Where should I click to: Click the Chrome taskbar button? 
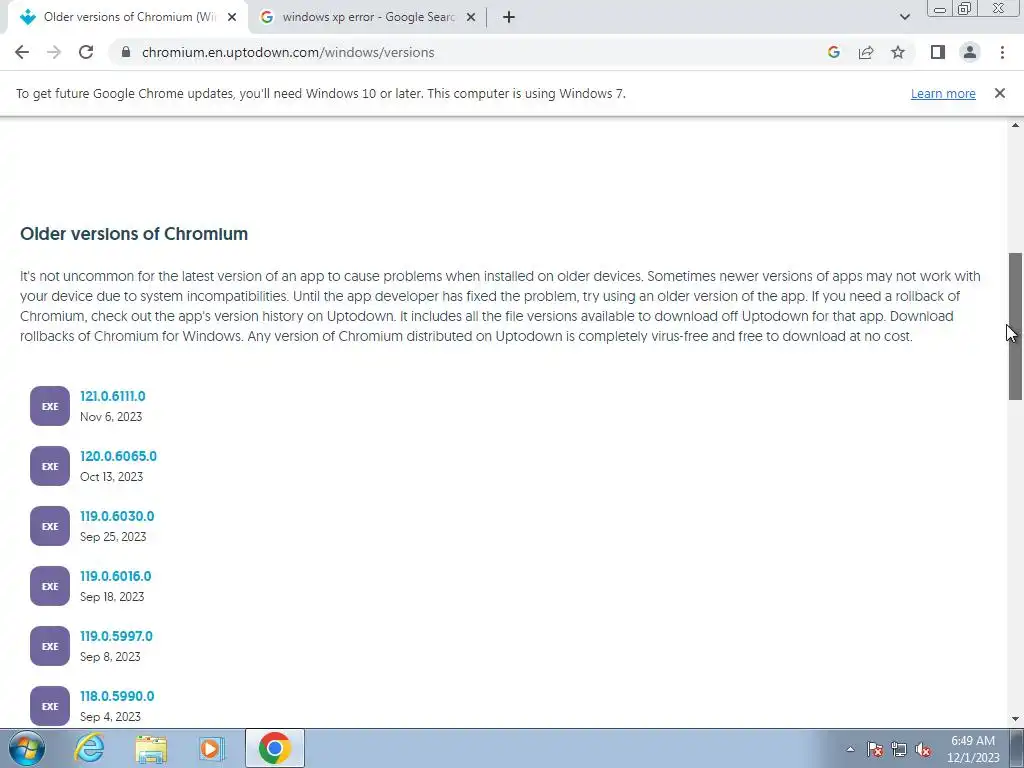coord(275,748)
